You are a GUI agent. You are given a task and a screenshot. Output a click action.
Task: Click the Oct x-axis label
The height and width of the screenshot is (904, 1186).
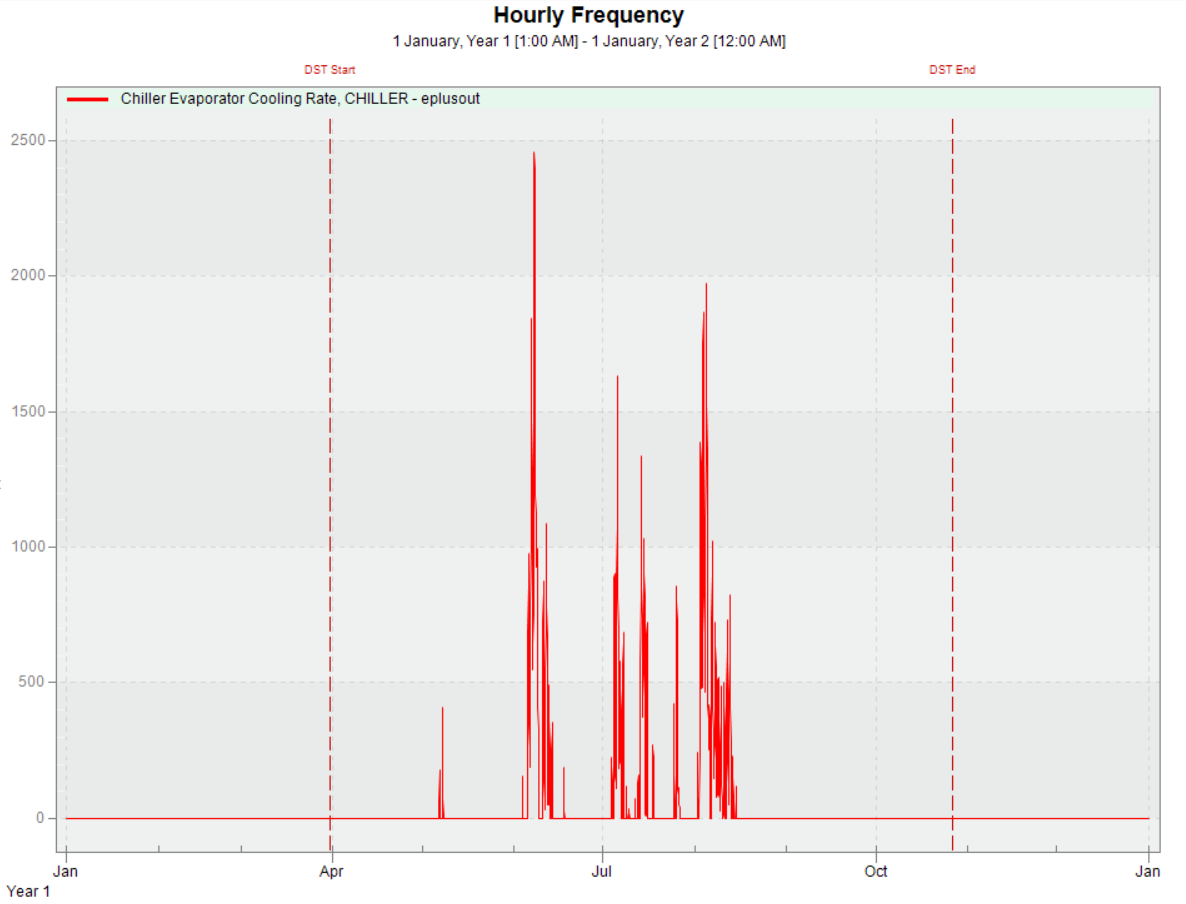[876, 871]
